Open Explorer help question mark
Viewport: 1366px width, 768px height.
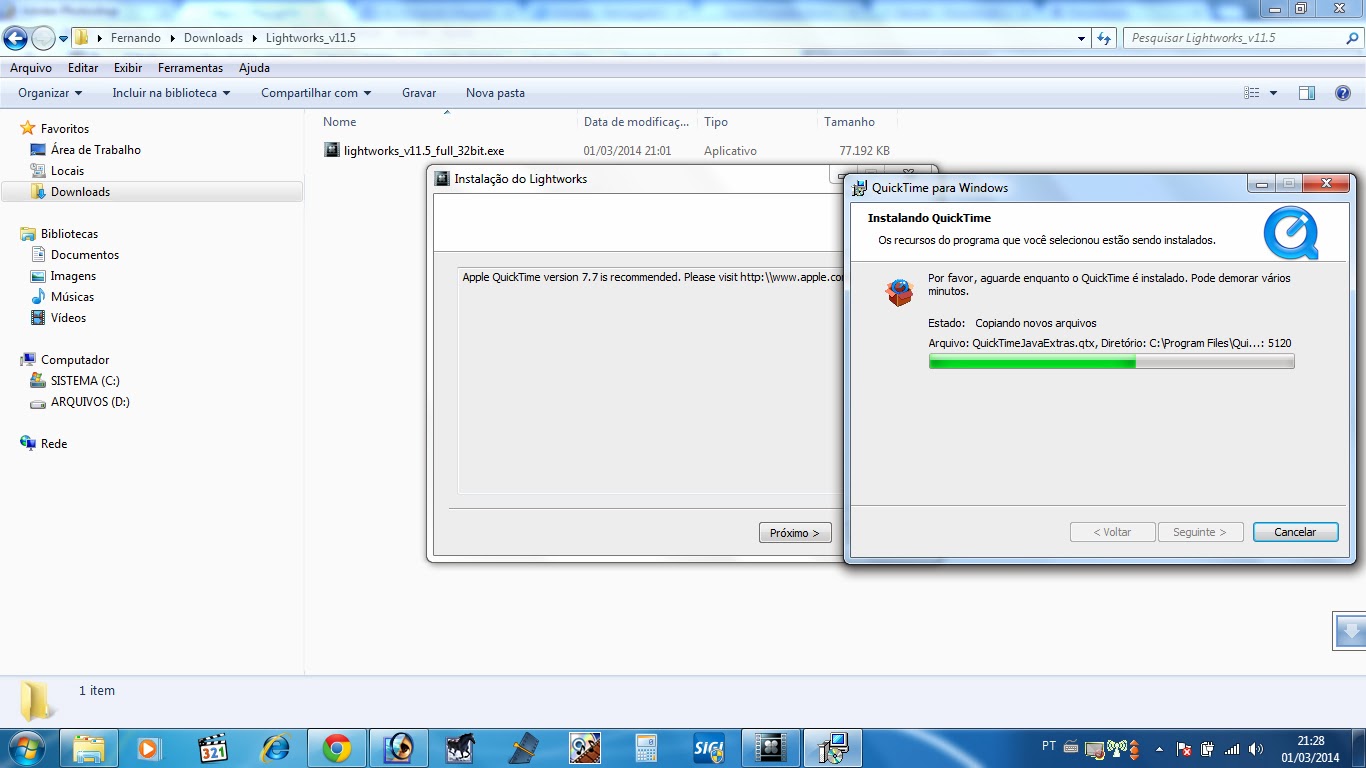[1343, 93]
